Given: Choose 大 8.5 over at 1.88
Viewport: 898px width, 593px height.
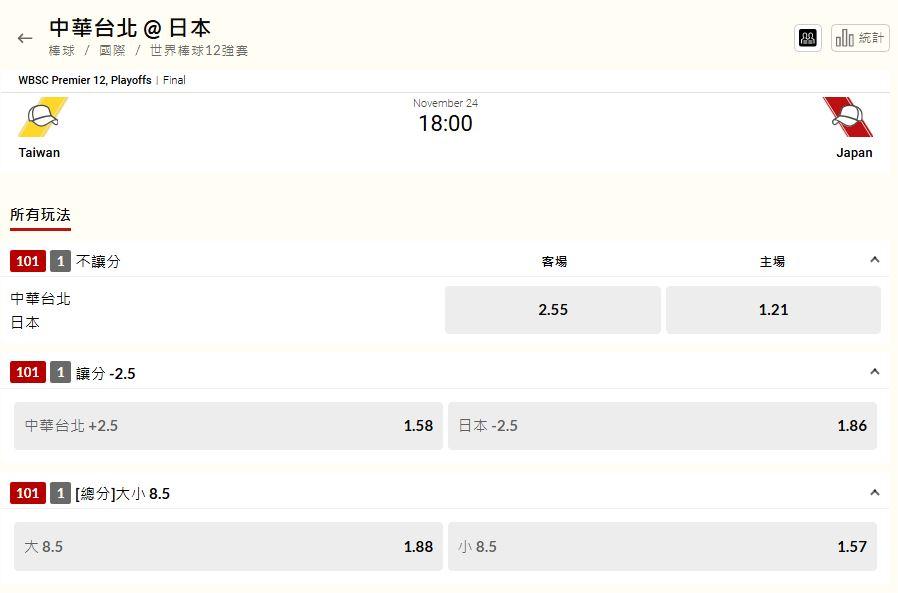Looking at the screenshot, I should point(228,547).
